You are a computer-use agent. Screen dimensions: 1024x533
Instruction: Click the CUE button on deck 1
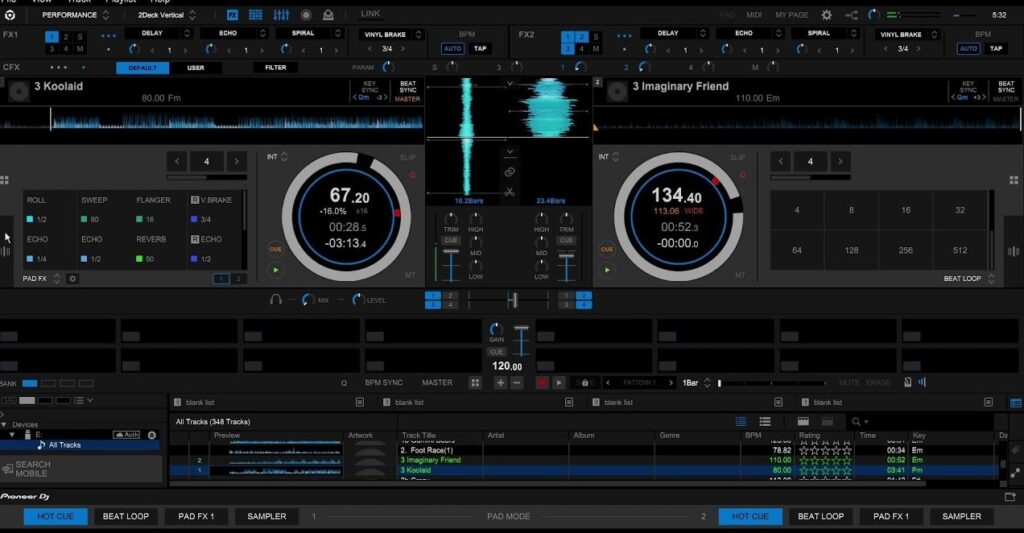(x=276, y=249)
